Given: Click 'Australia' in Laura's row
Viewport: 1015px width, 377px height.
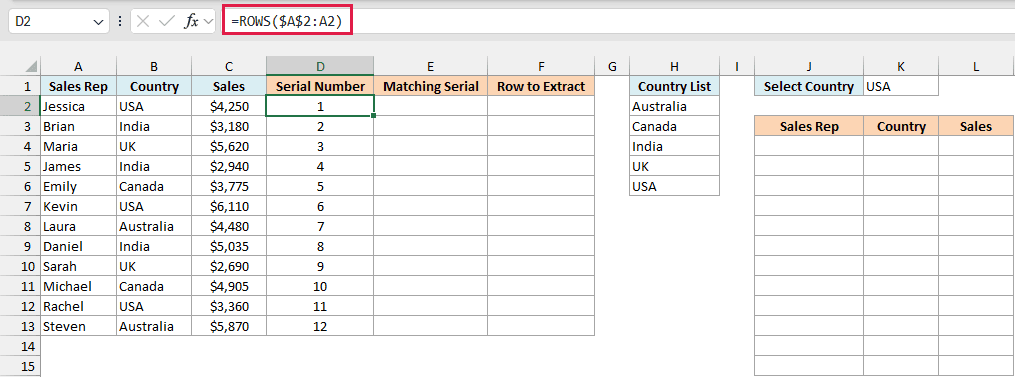Looking at the screenshot, I should click(x=154, y=226).
